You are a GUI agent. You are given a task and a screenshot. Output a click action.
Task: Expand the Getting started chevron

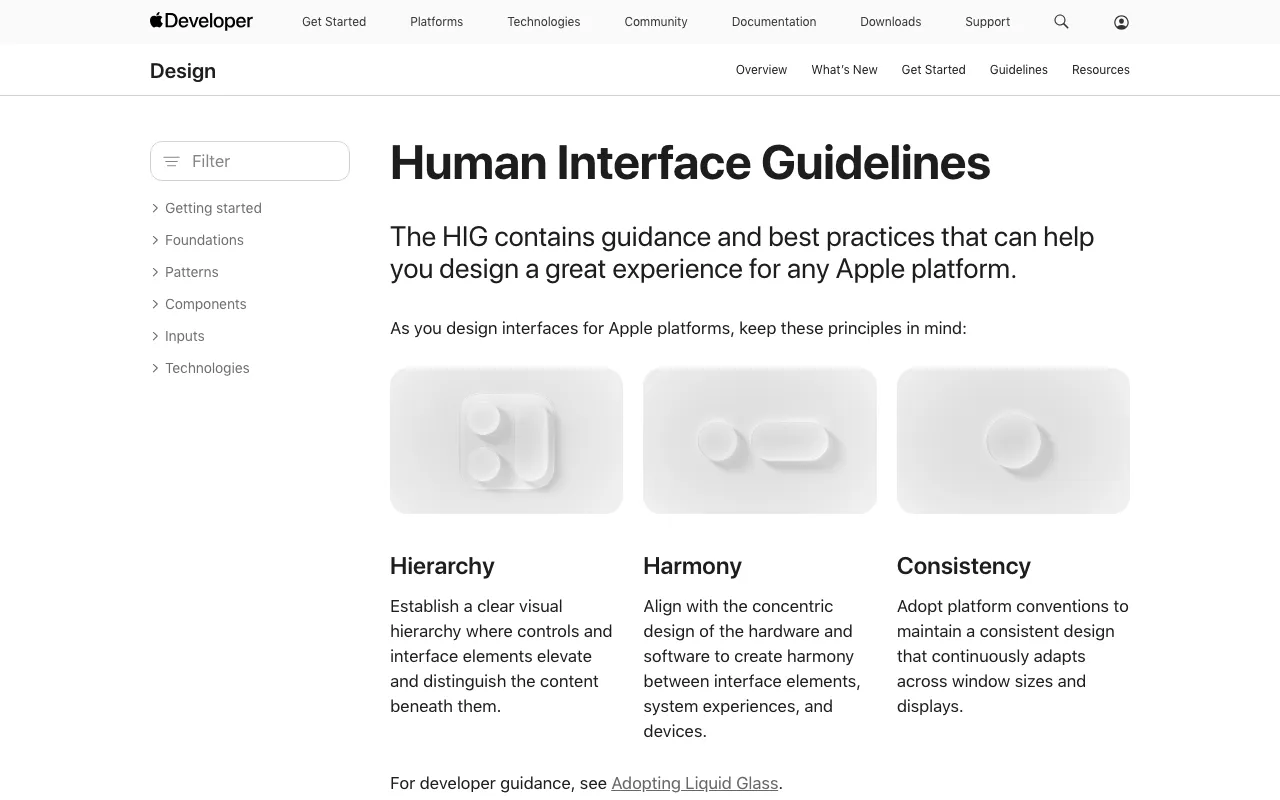[x=155, y=208]
